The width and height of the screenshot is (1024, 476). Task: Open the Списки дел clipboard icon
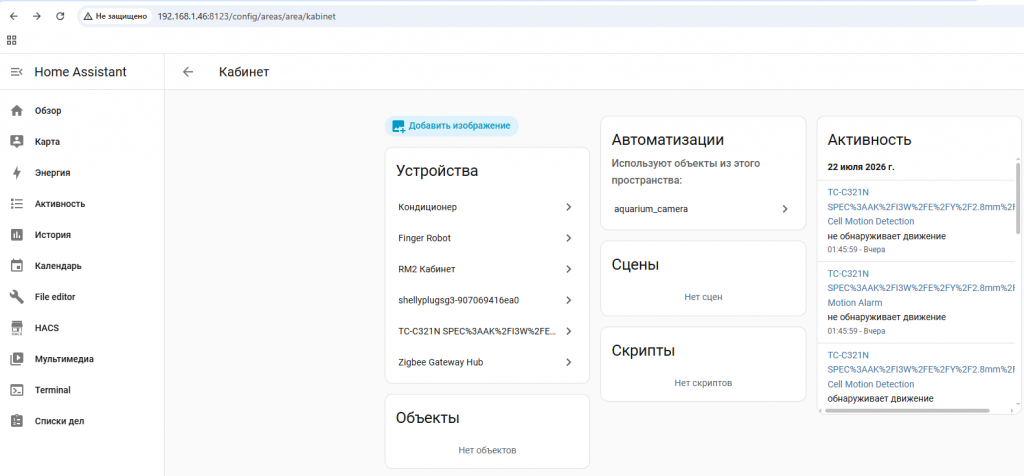17,421
